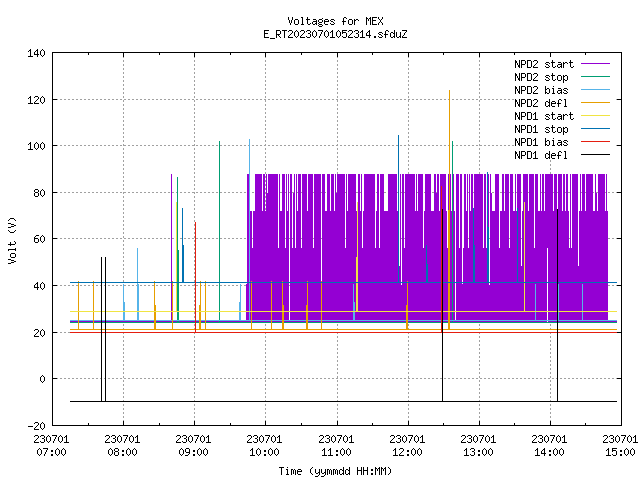Image resolution: width=640 pixels, height=480 pixels.
Task: Select the NPD2 bias legend label
Action: pyautogui.click(x=541, y=90)
